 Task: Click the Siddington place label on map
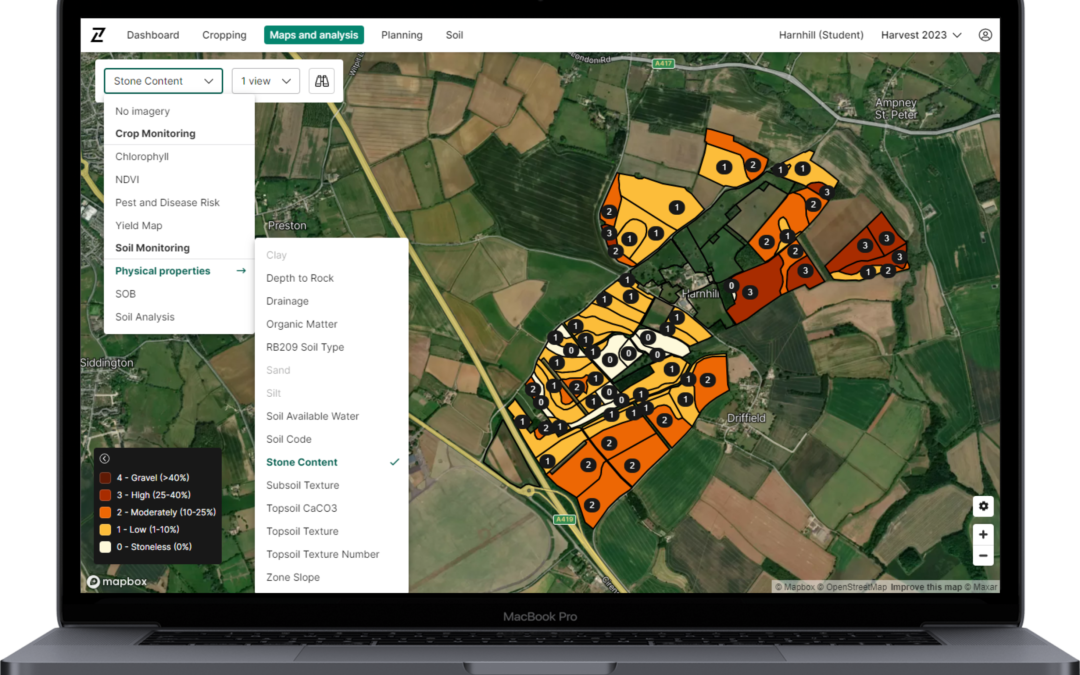(107, 362)
